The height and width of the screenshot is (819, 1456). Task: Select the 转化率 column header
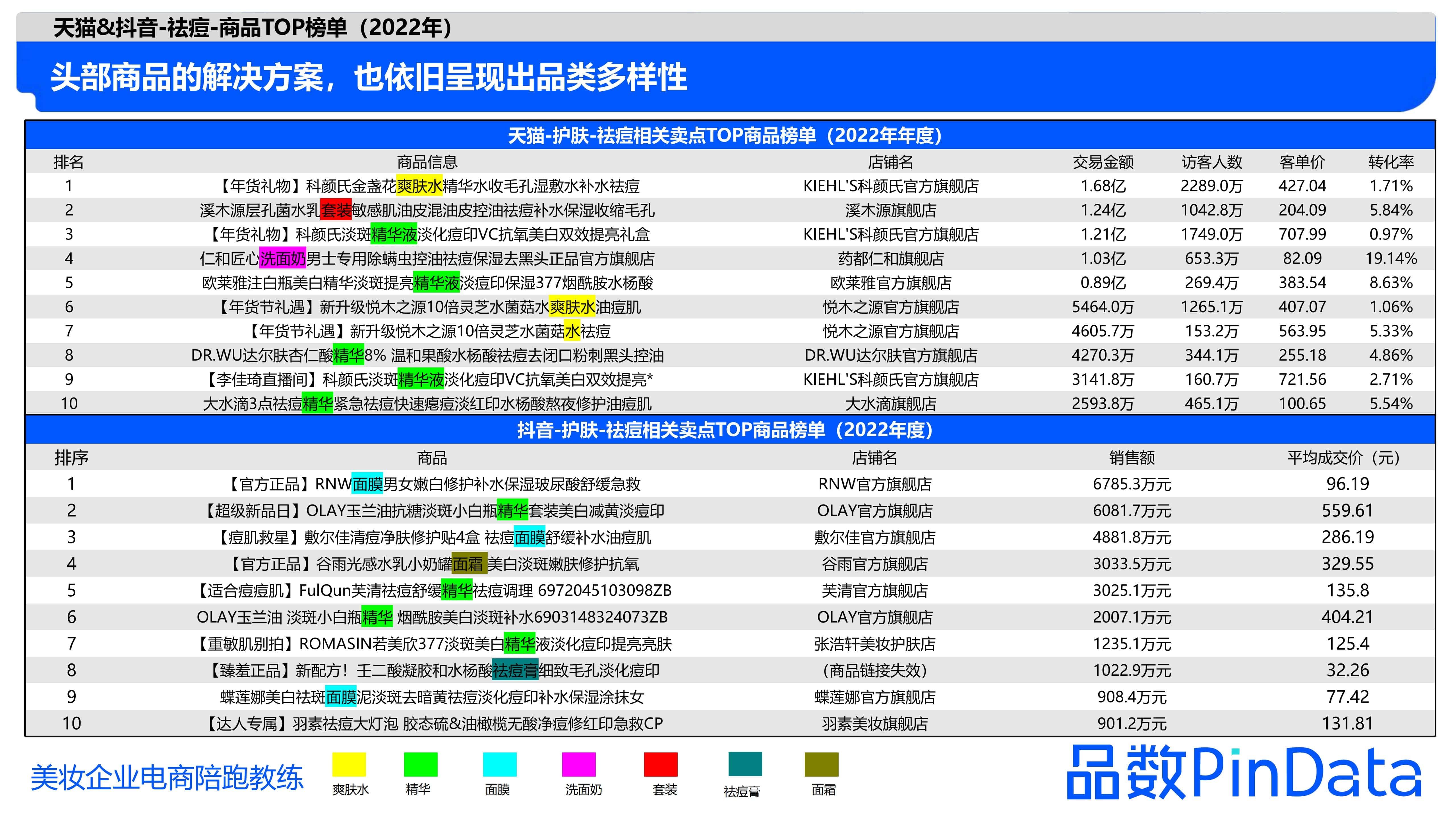coord(1391,162)
